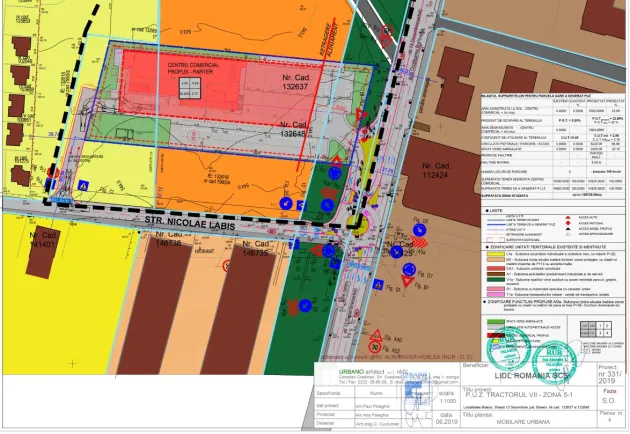Viewport: 630px width, 434px height.
Task: Click the 1:1000 scale value
Action: click(448, 401)
